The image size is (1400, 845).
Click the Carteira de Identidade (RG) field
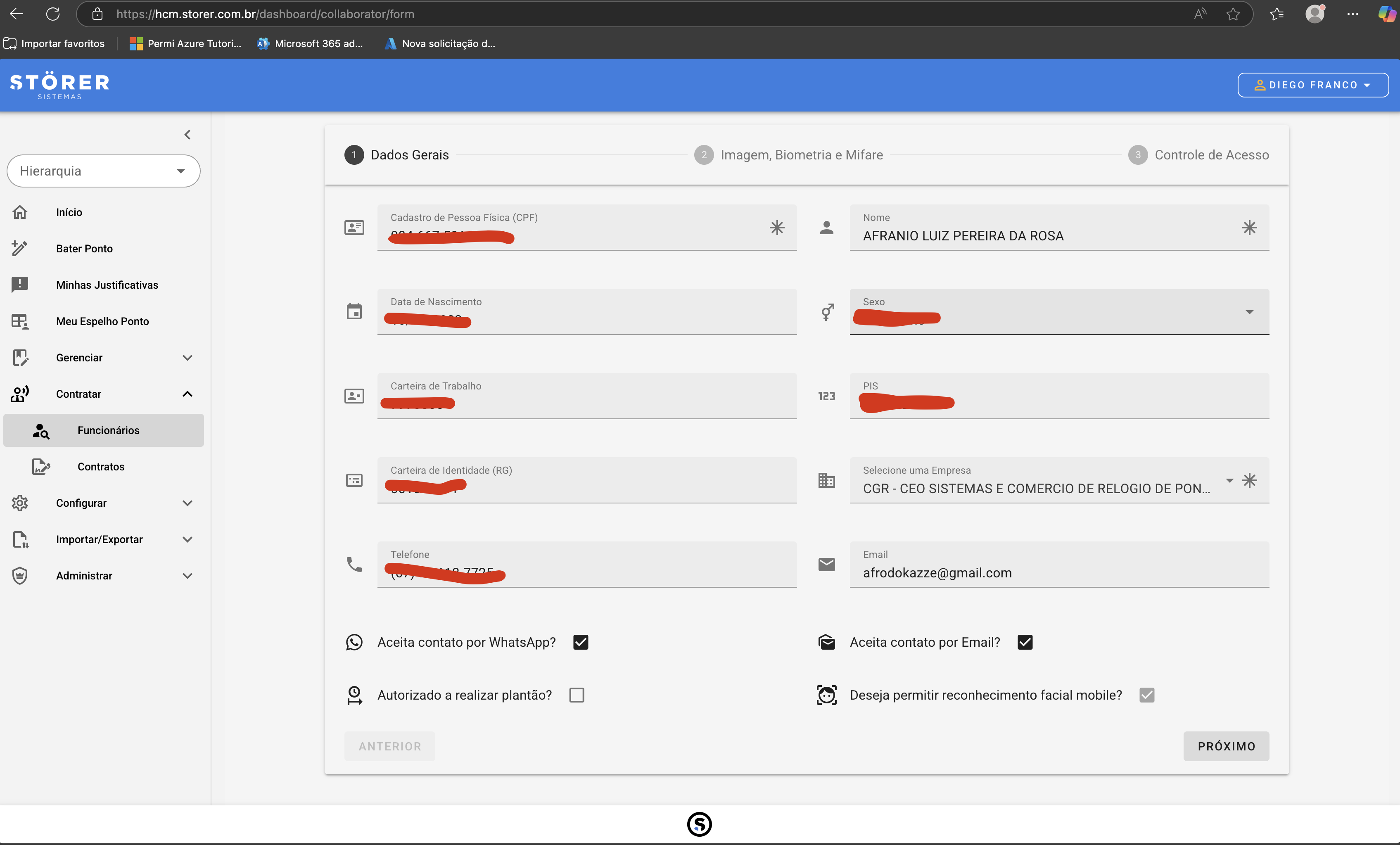click(x=587, y=480)
